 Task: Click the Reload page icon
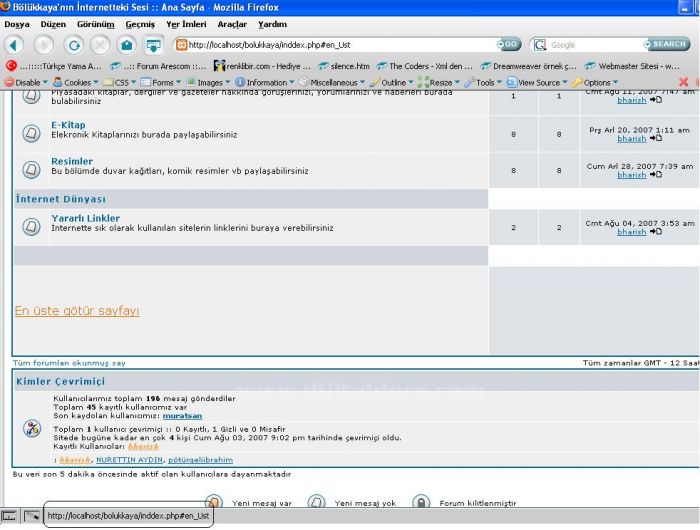tap(73, 45)
